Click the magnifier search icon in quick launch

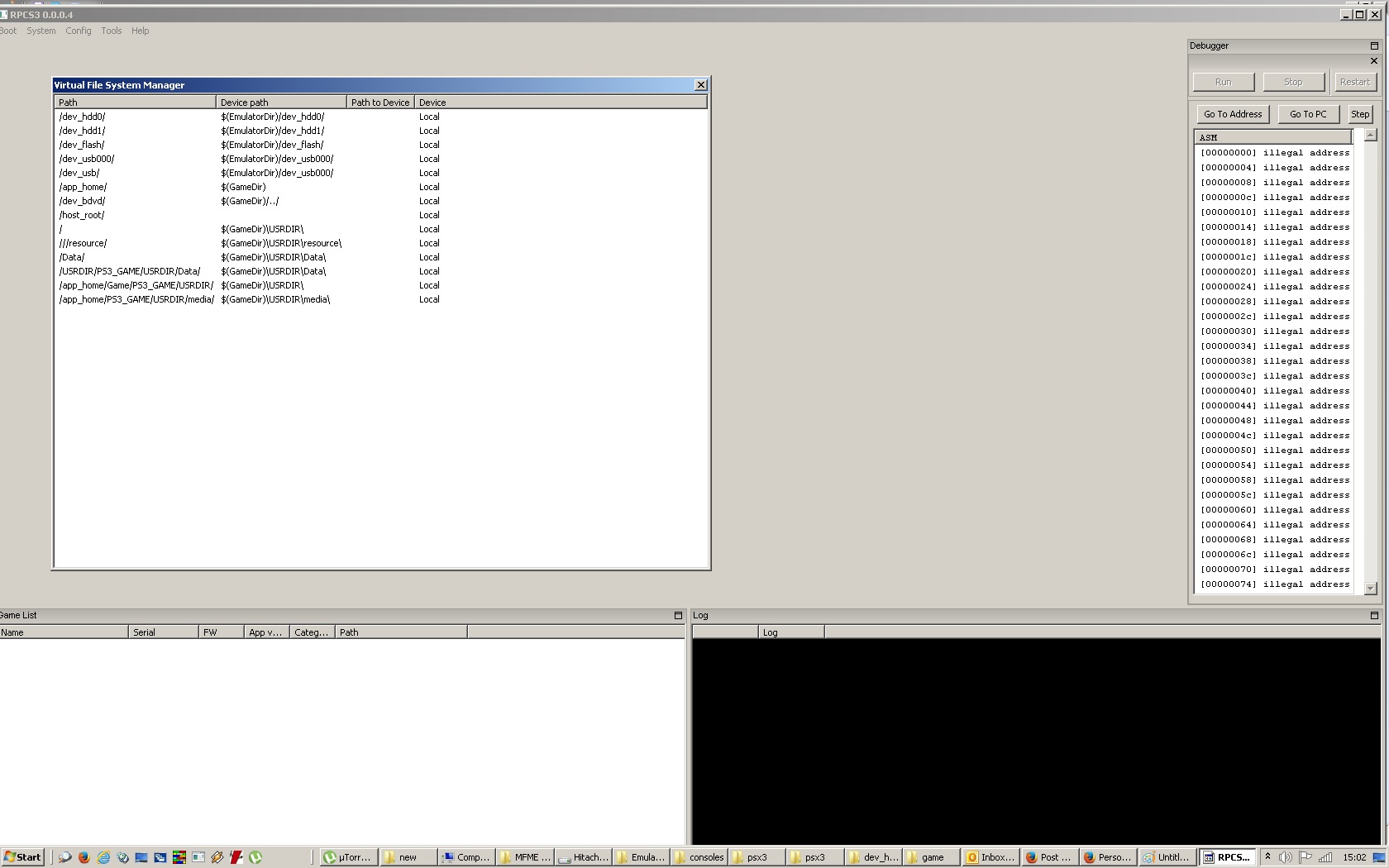tap(64, 857)
